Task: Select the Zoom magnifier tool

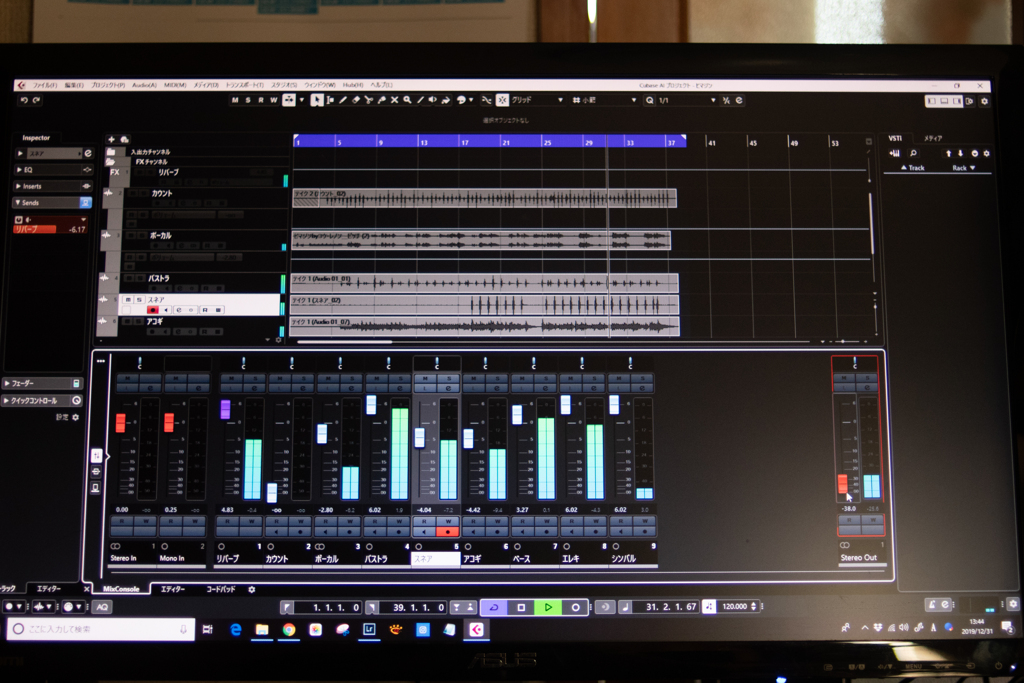Action: tap(407, 100)
